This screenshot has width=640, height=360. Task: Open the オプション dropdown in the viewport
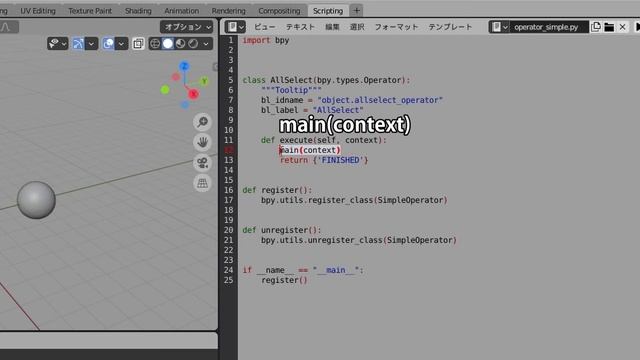(187, 27)
